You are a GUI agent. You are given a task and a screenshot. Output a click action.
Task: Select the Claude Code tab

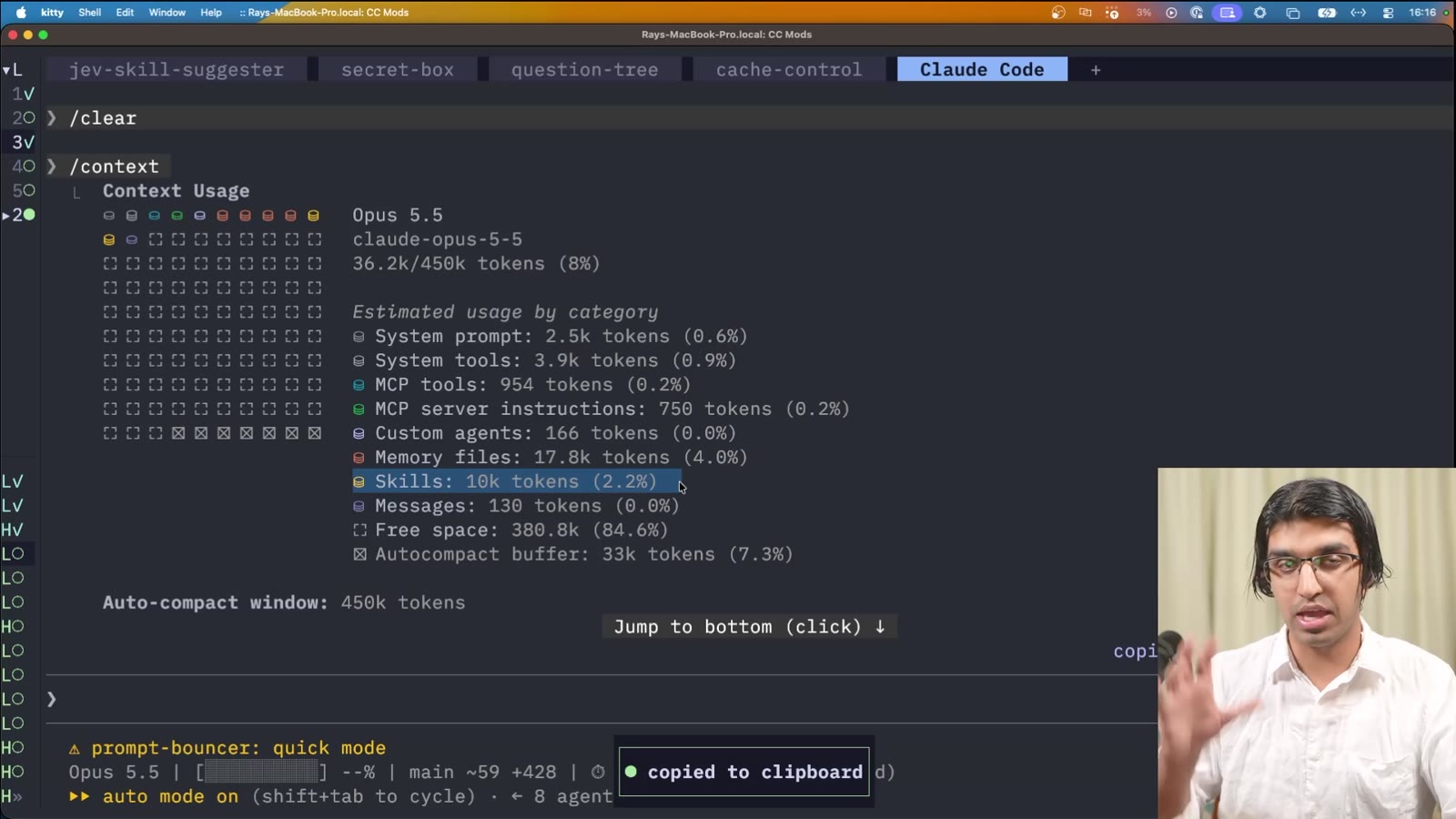pos(982,69)
